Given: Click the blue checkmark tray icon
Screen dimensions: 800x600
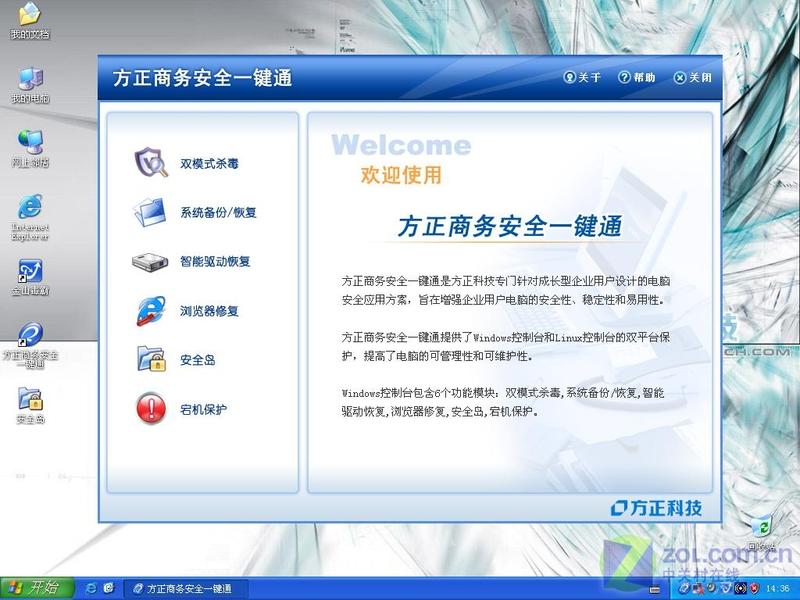Looking at the screenshot, I should [725, 589].
